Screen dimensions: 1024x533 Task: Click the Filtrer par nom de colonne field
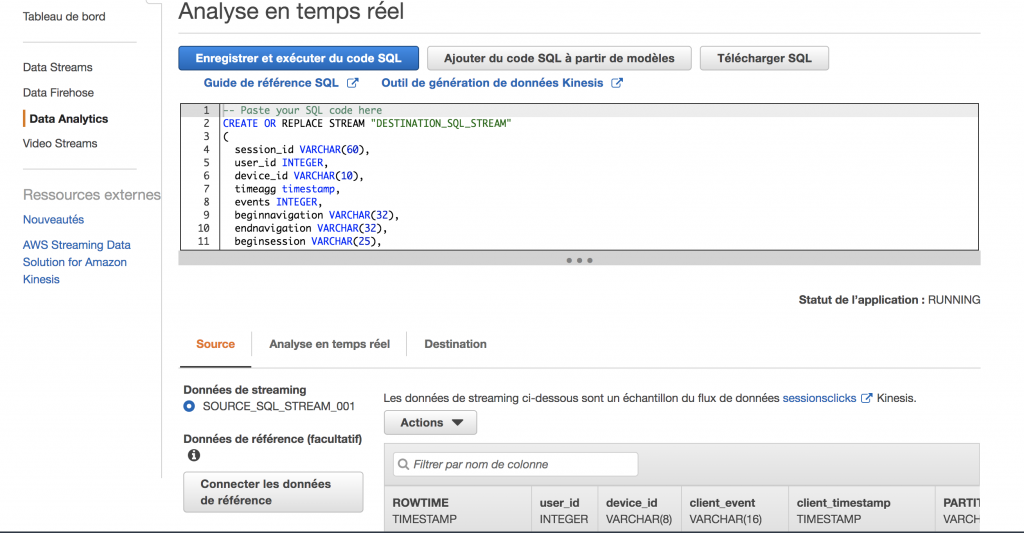515,464
